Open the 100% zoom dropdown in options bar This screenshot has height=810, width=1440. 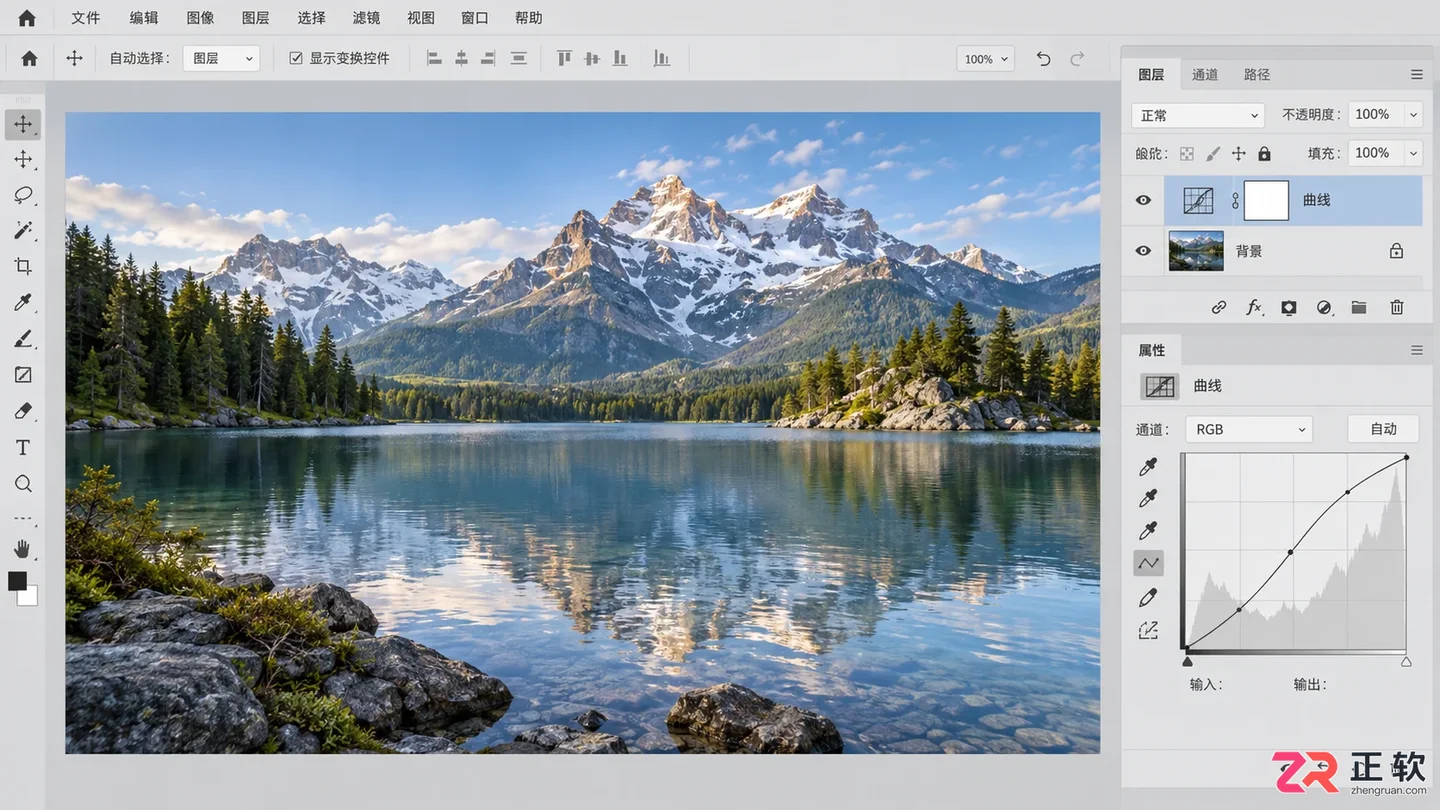tap(985, 59)
